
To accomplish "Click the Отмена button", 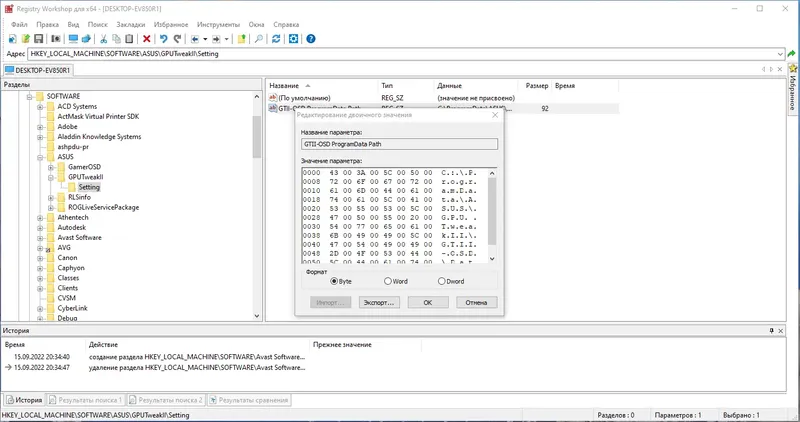I will [x=476, y=303].
